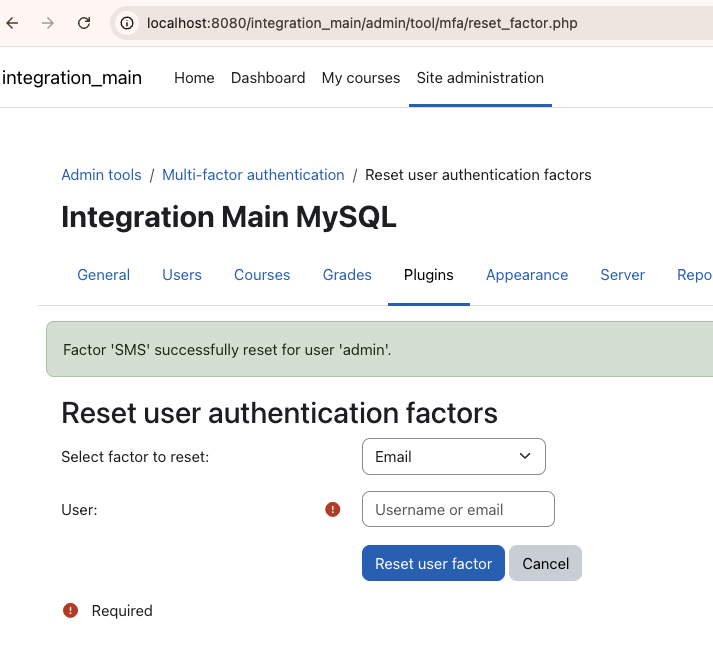Follow the Multi-factor authentication breadcrumb link

(x=253, y=175)
